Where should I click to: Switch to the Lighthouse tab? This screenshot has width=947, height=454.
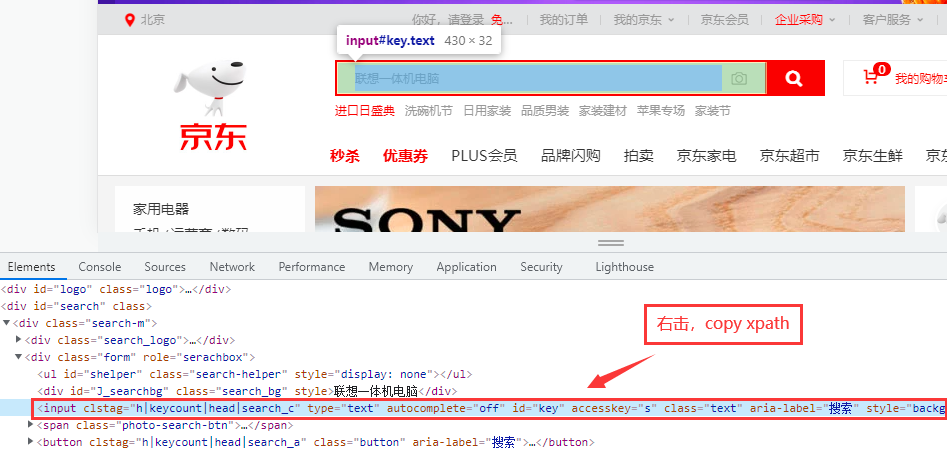point(624,267)
